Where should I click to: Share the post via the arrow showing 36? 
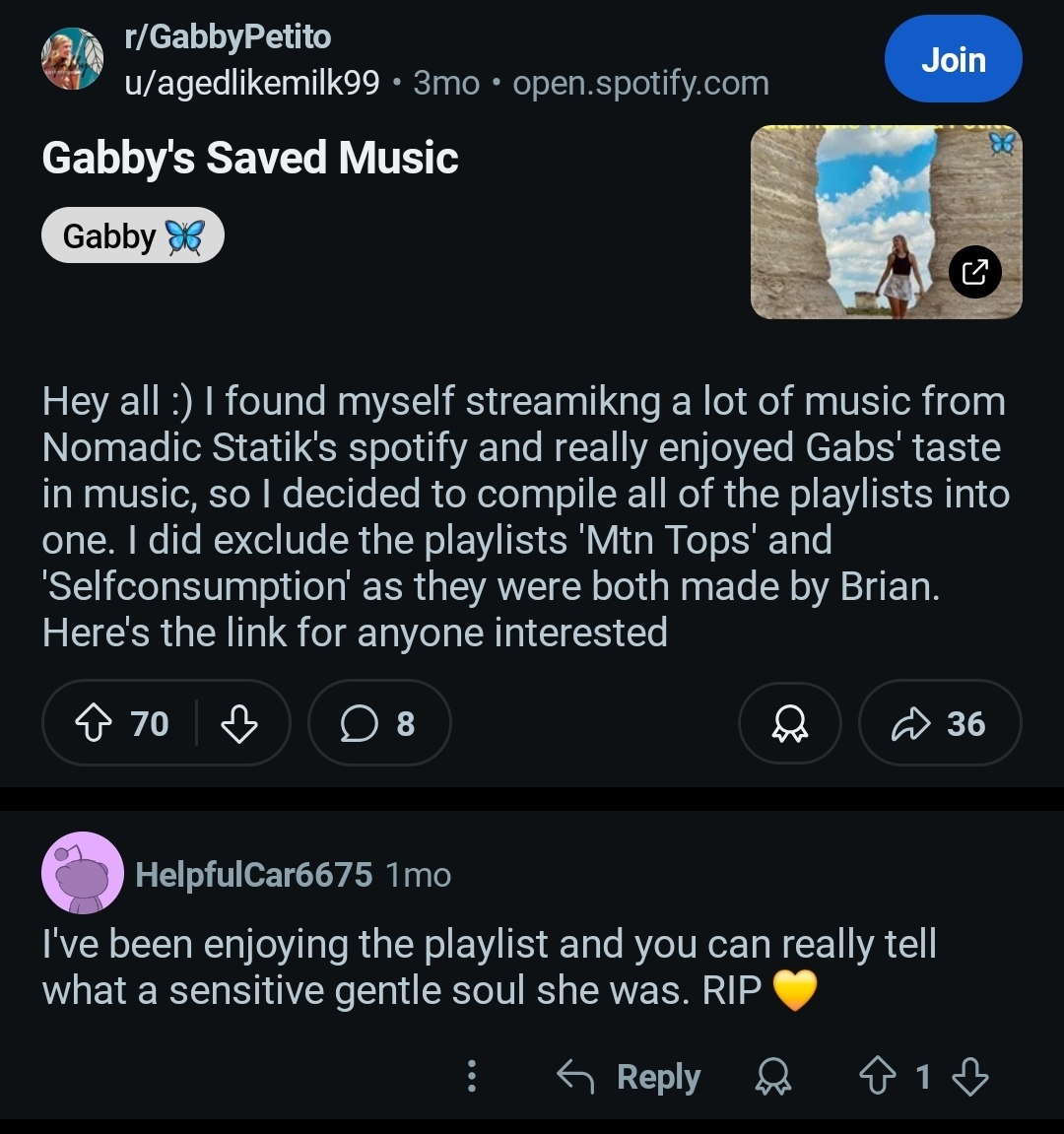tap(939, 723)
